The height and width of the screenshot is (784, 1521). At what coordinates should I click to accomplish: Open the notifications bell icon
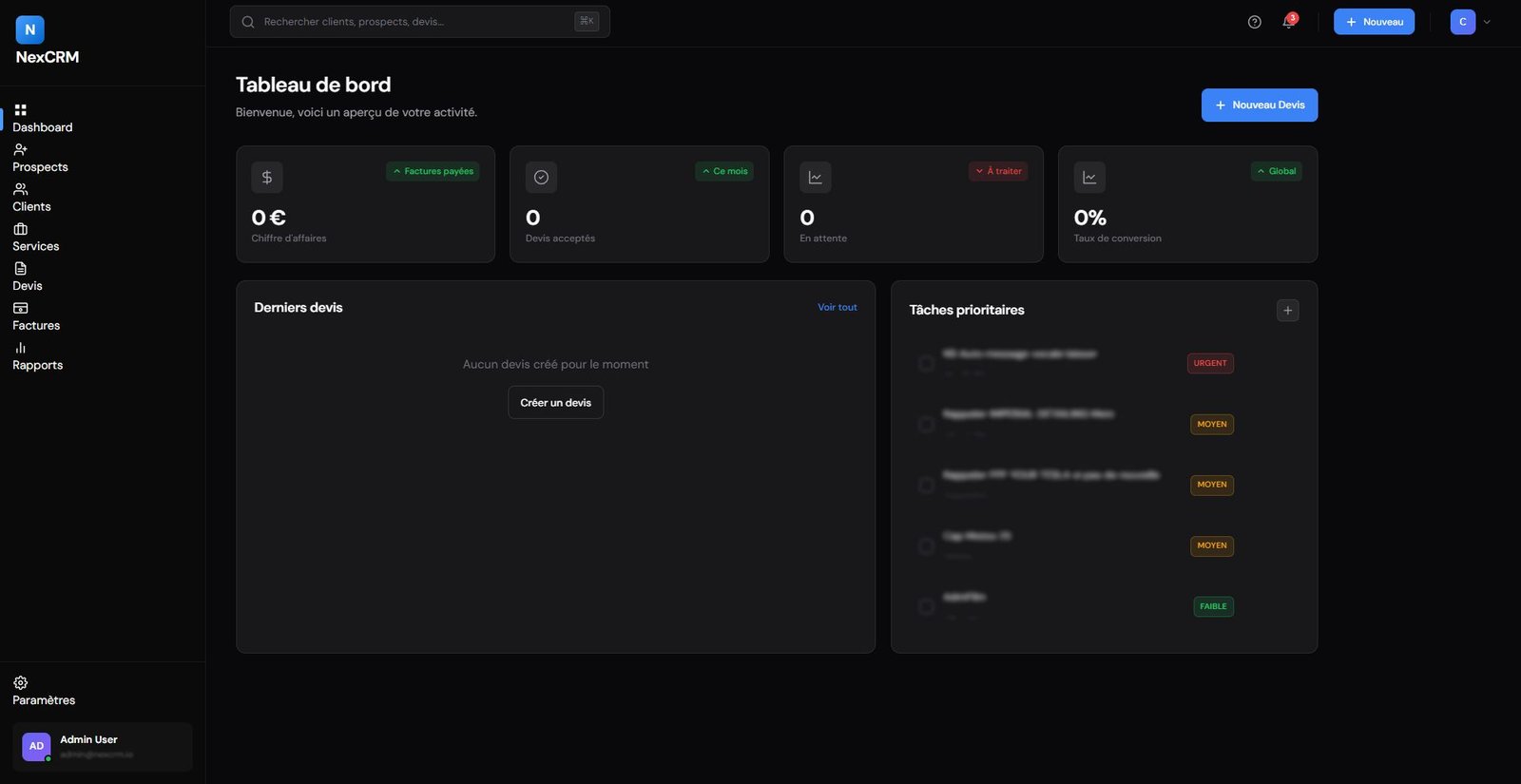(x=1288, y=22)
